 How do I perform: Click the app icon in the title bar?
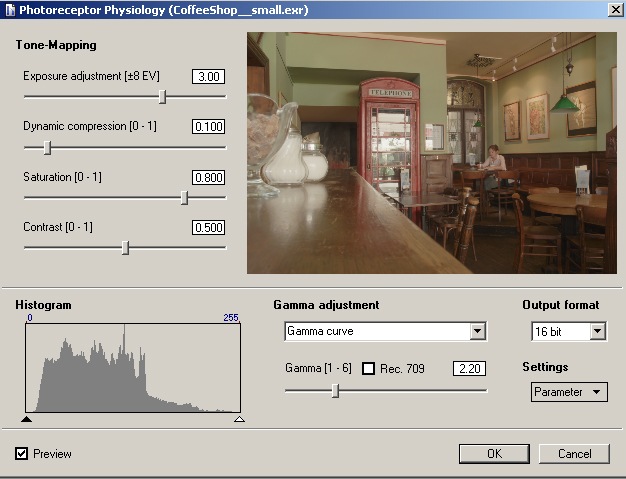[9, 9]
